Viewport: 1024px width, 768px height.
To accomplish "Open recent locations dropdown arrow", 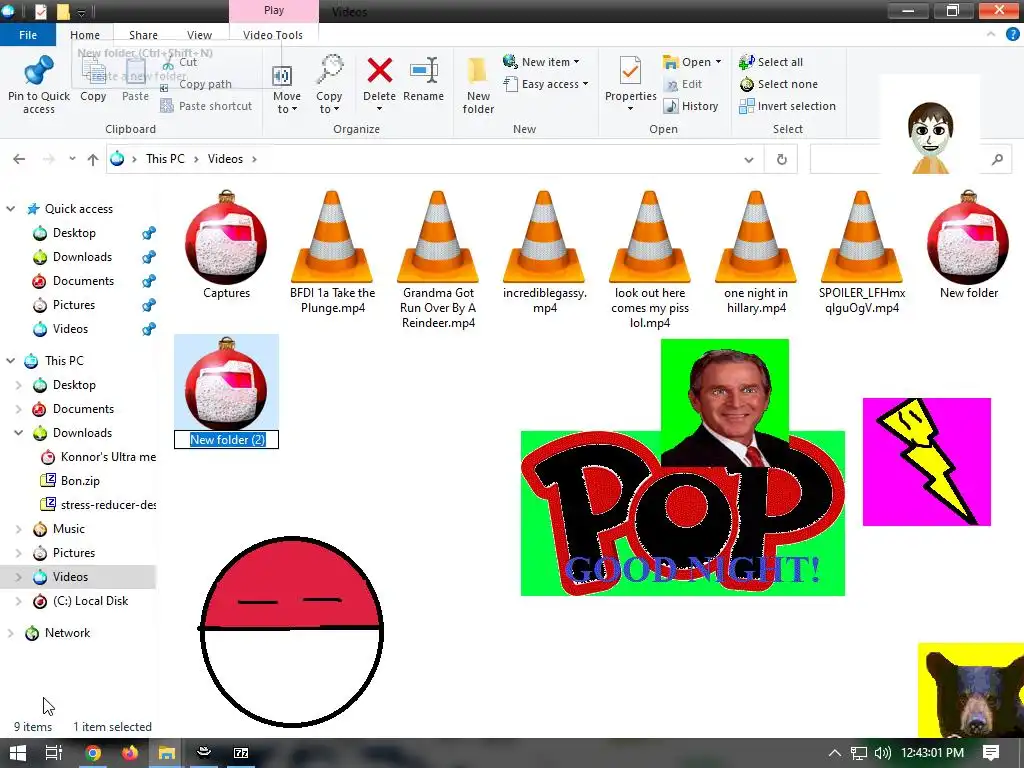I will (x=72, y=159).
